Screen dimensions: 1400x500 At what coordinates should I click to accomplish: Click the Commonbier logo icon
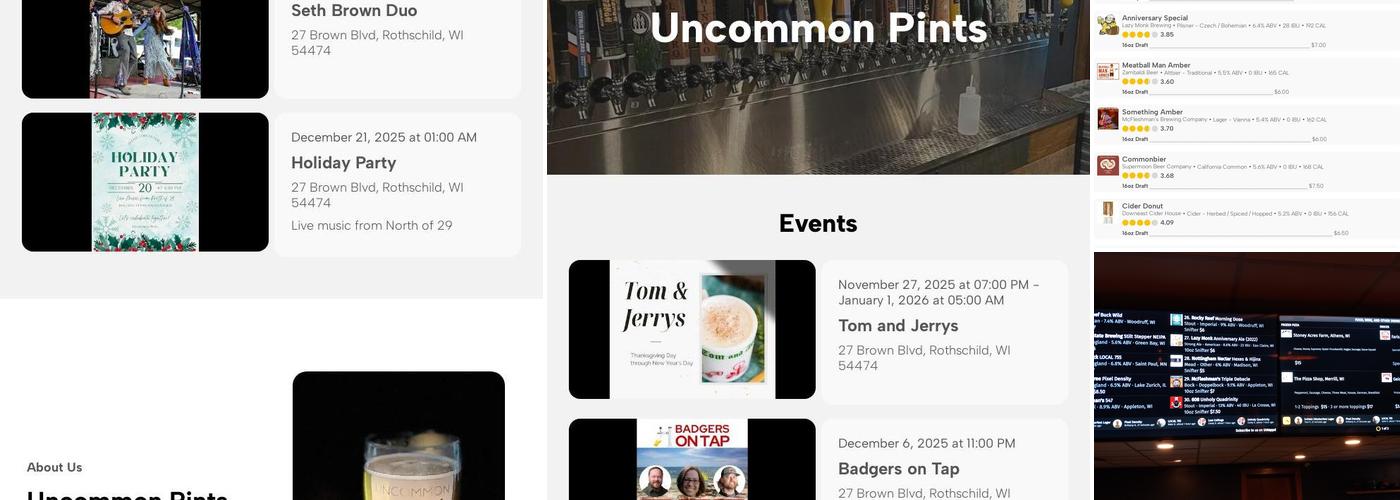pyautogui.click(x=1107, y=166)
